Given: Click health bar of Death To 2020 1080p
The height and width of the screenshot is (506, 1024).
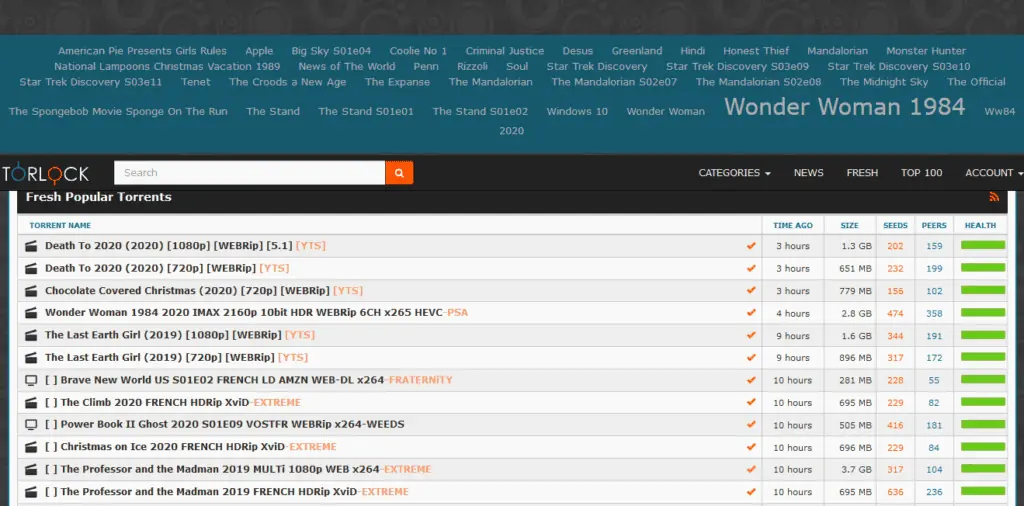Looking at the screenshot, I should click(983, 245).
